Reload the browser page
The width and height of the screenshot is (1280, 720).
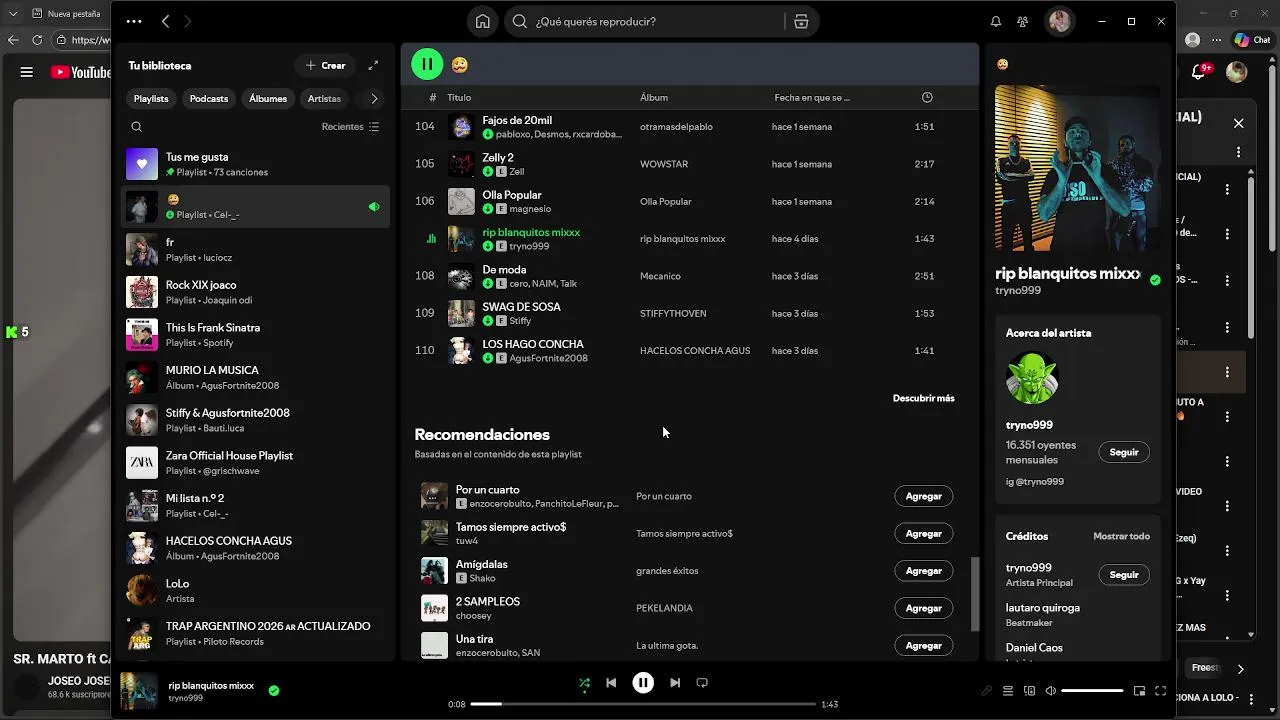click(x=37, y=40)
